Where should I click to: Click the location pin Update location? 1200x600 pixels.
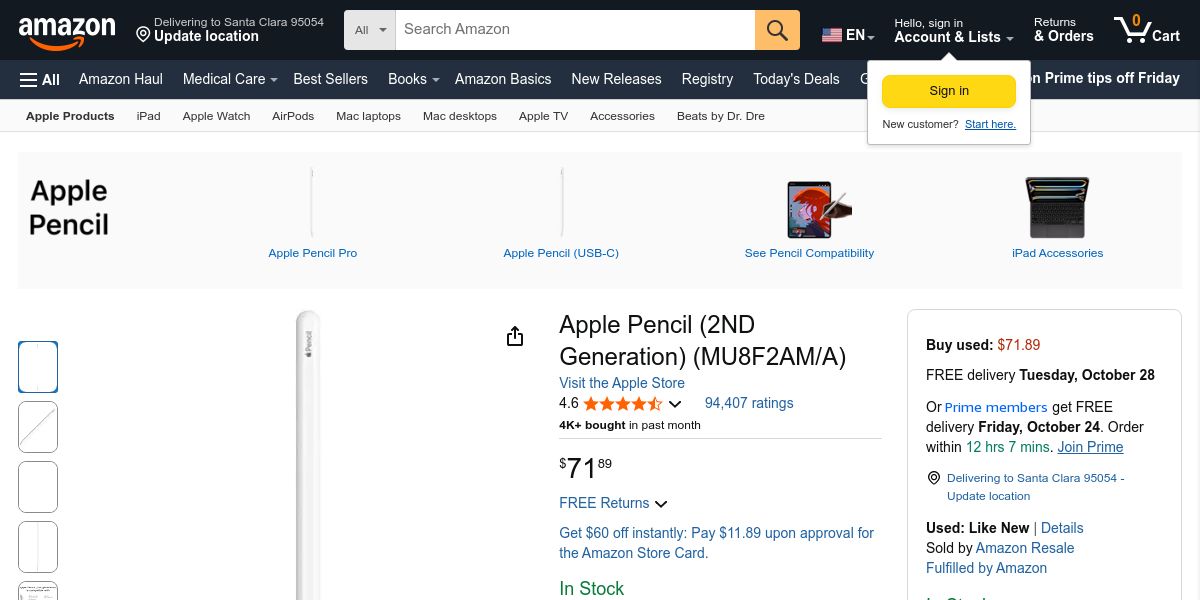[x=198, y=36]
